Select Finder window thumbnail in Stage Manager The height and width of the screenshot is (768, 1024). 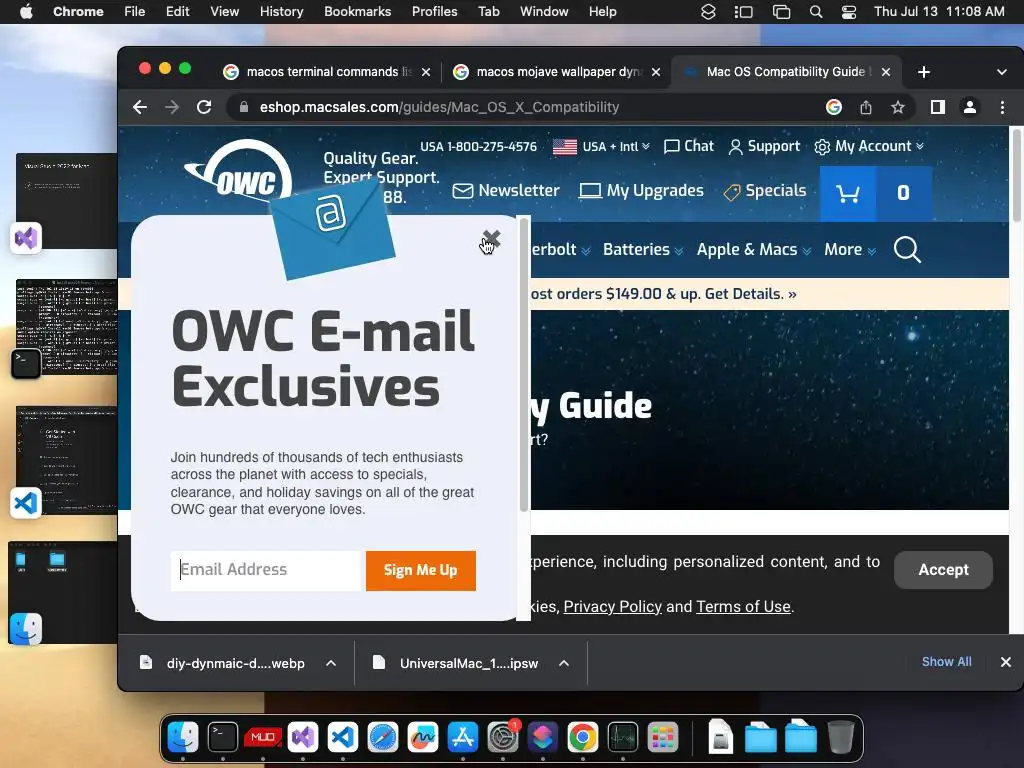(63, 591)
